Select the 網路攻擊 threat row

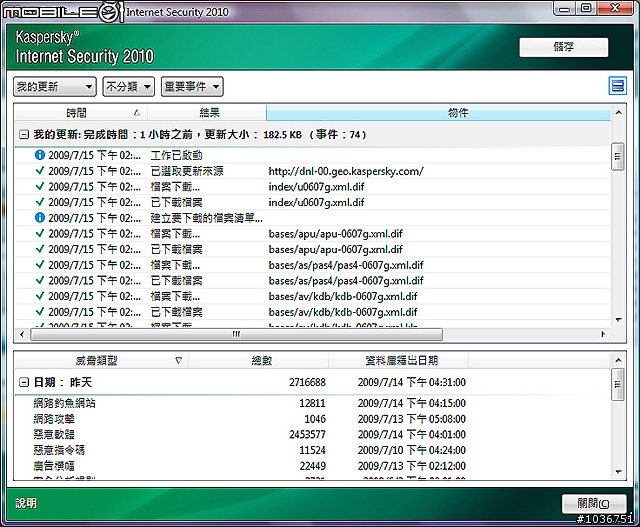[313, 418]
